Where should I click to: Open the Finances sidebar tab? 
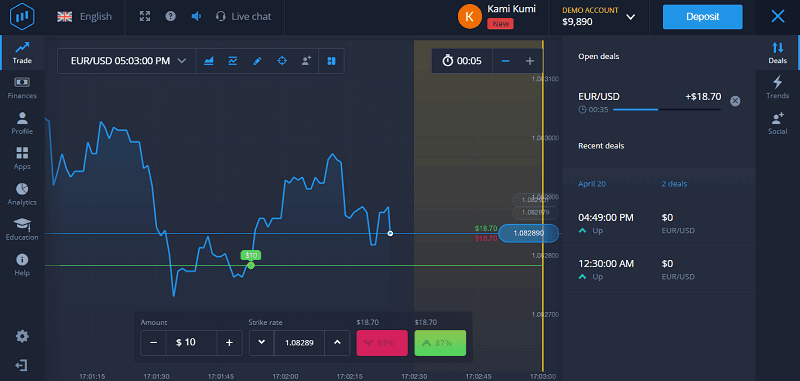click(22, 88)
